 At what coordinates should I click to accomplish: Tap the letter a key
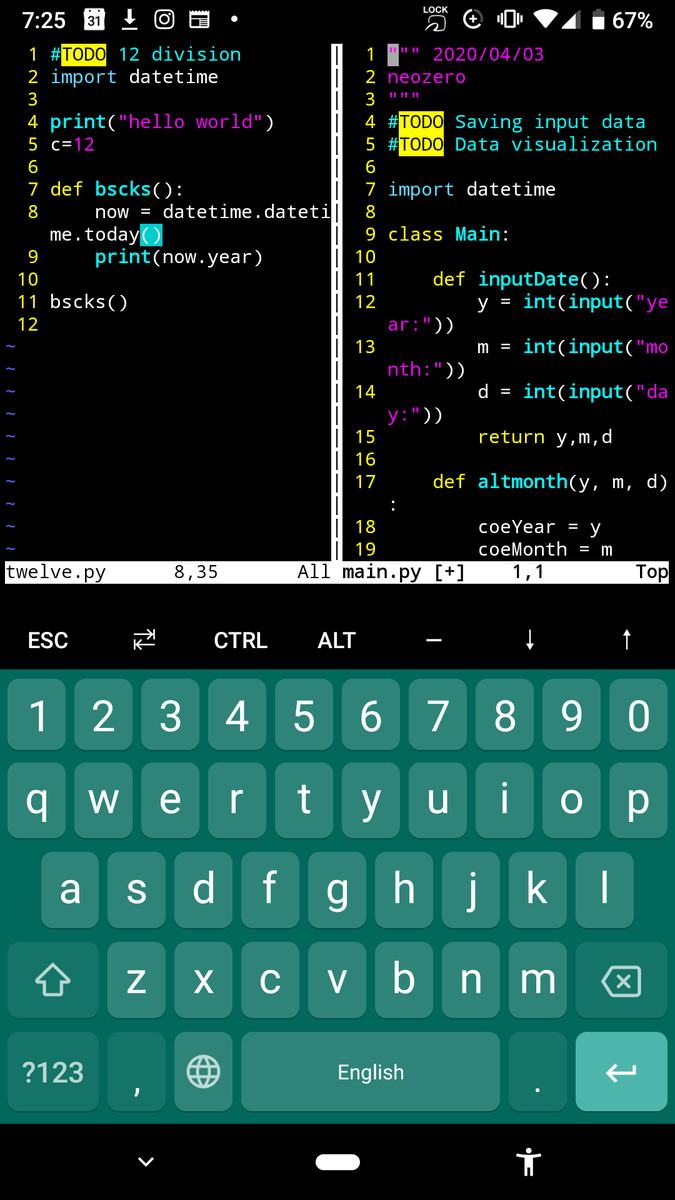click(x=70, y=890)
